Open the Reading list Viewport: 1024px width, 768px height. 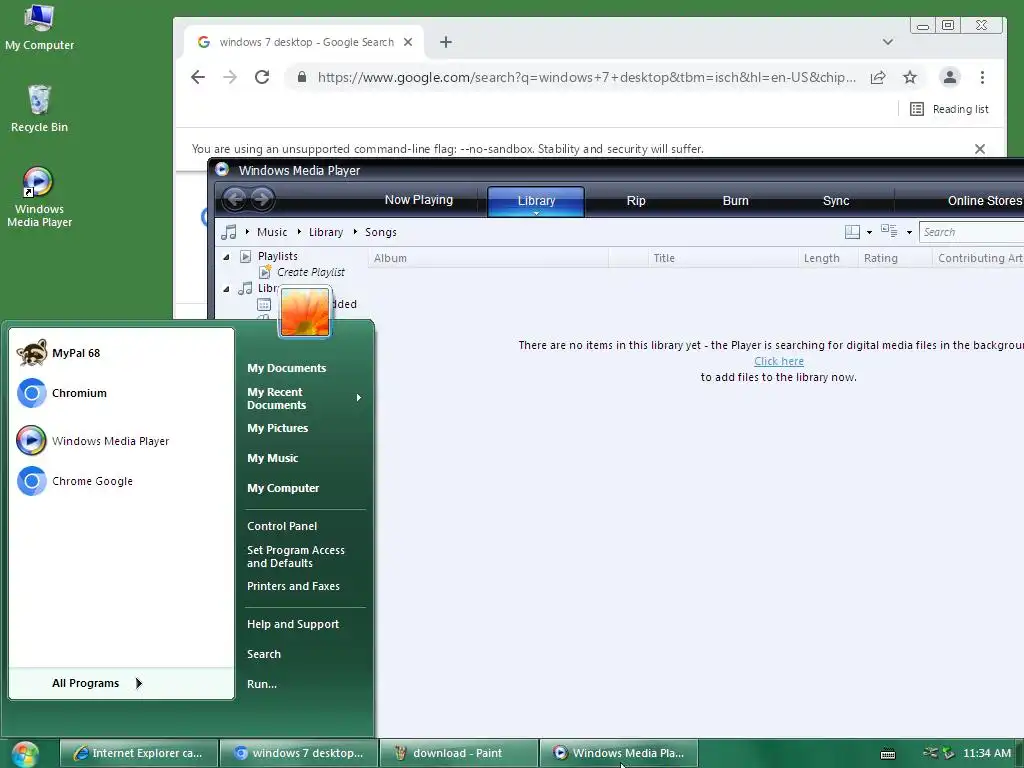950,109
